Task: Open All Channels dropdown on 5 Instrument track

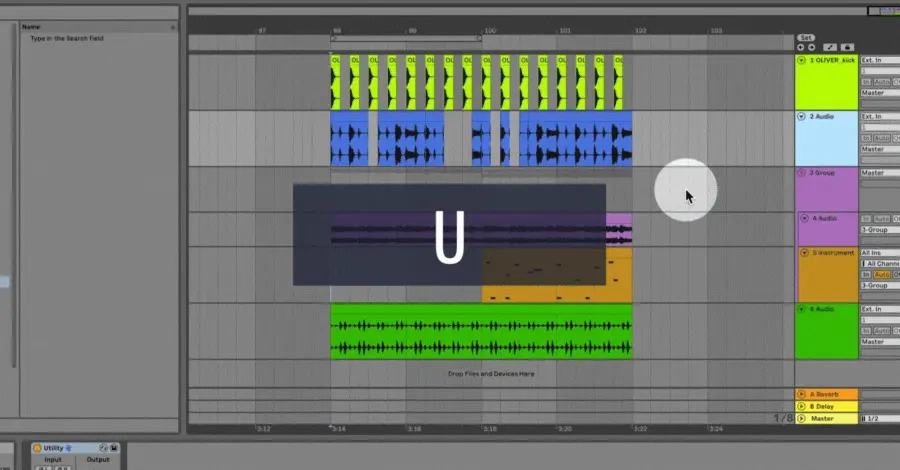Action: click(880, 263)
